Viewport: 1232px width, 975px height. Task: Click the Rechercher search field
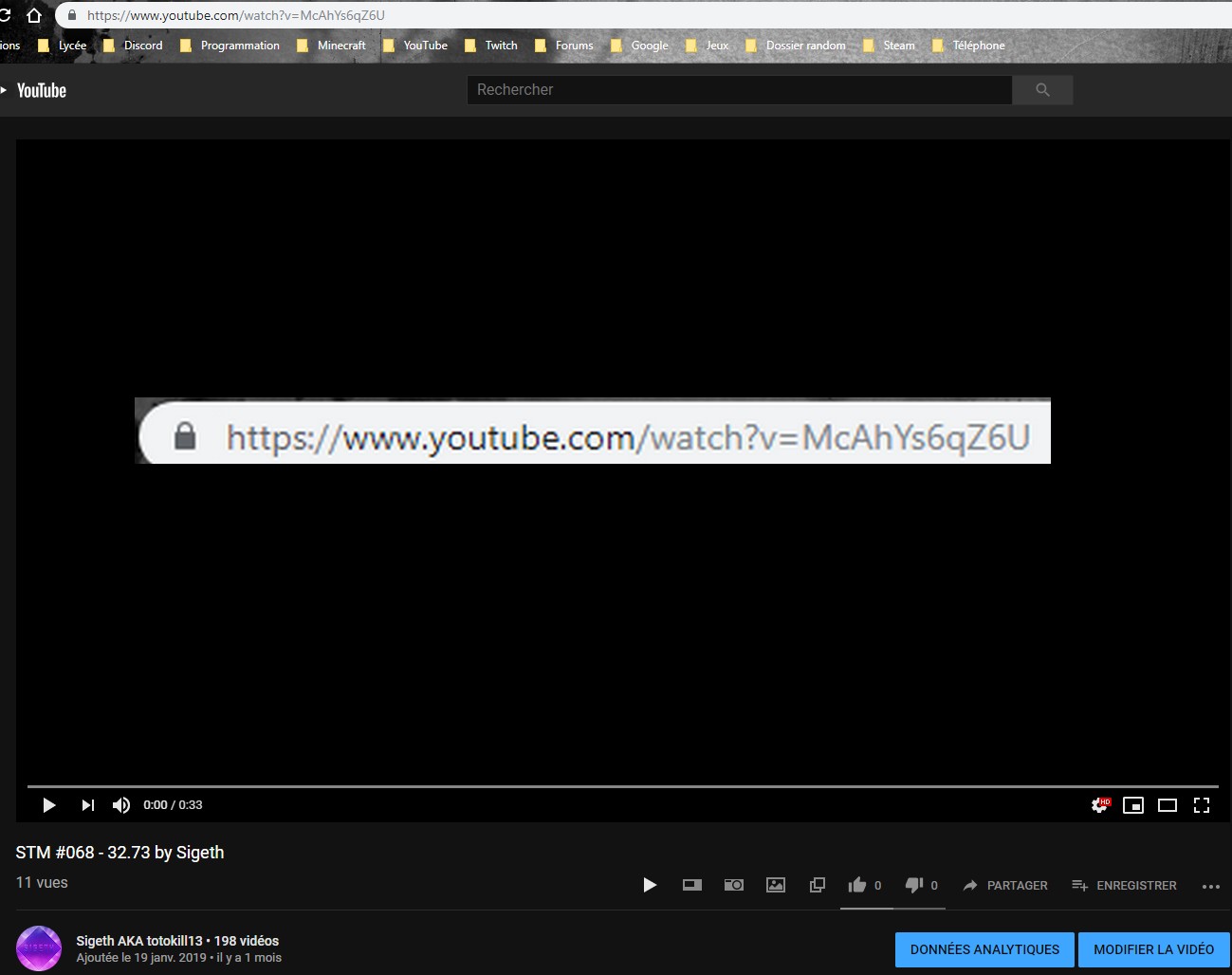coord(739,90)
